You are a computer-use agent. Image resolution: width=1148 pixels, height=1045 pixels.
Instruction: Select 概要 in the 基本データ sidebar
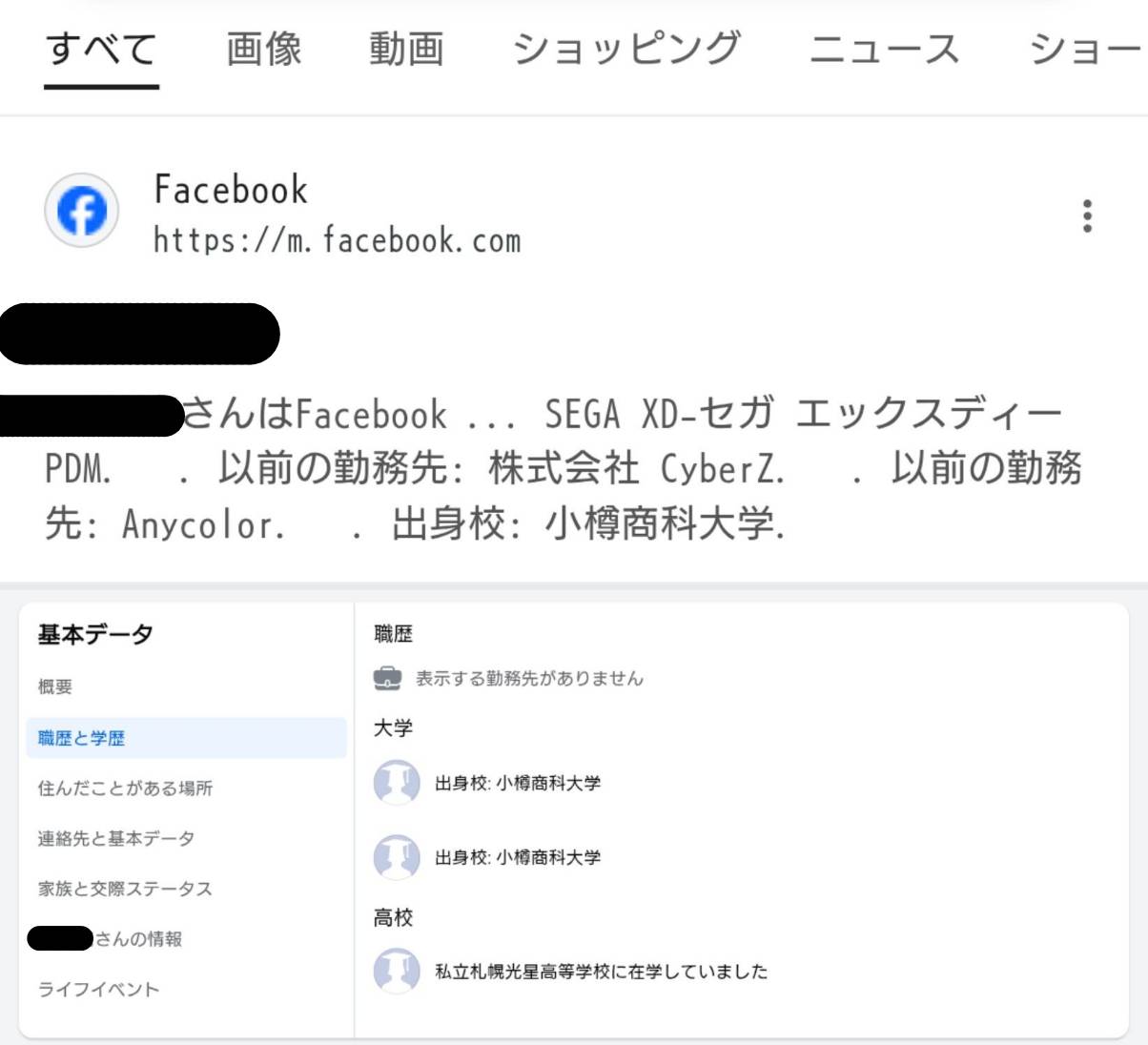[55, 686]
